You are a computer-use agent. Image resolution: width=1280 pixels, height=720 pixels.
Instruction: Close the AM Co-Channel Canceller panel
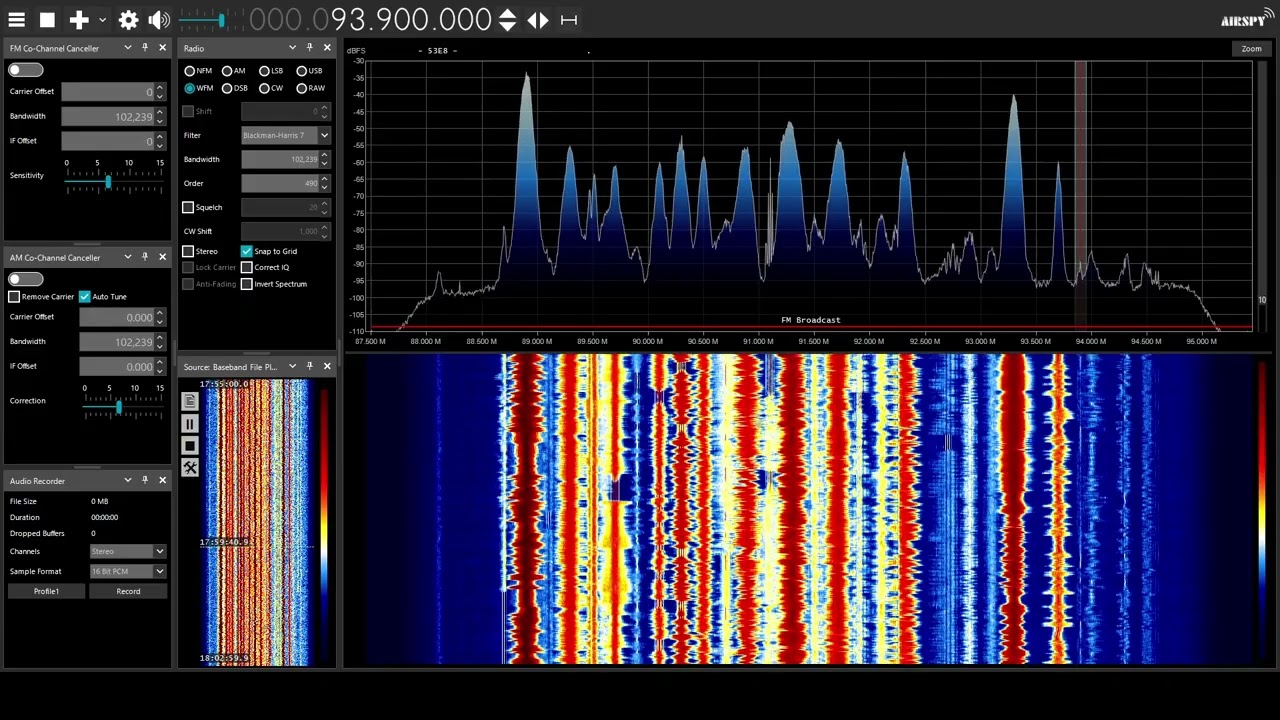[162, 257]
